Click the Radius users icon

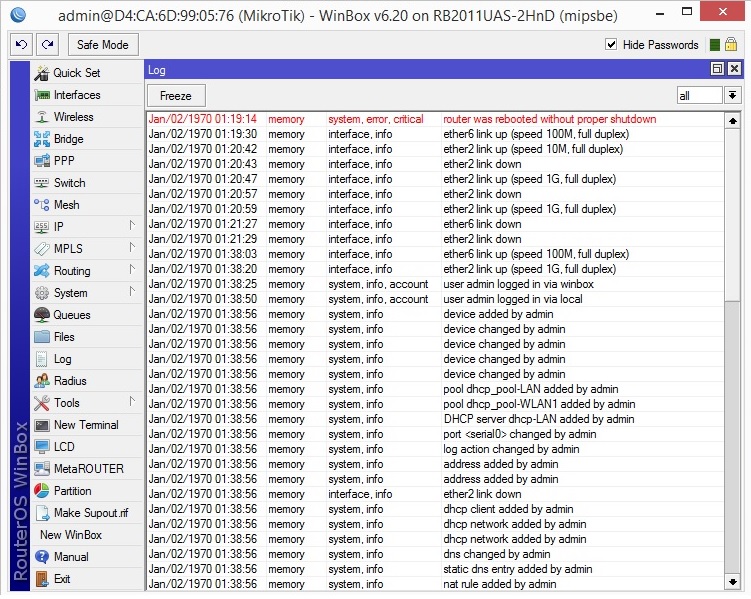click(42, 381)
